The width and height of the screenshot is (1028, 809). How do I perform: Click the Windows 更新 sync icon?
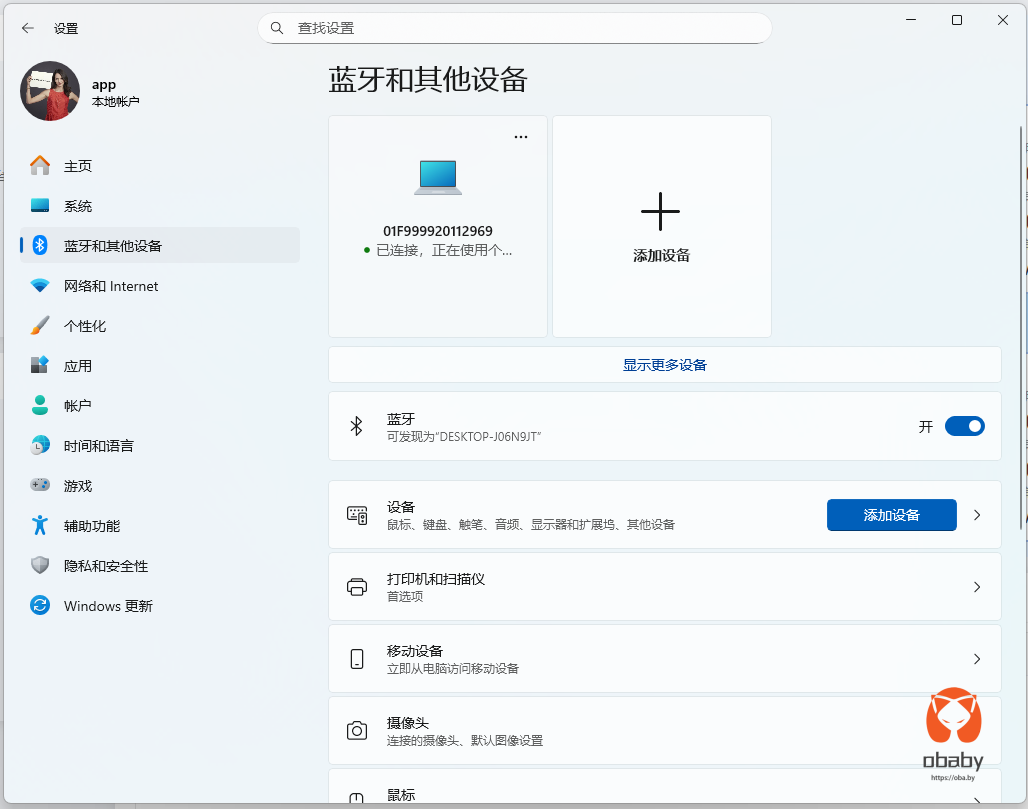[40, 606]
